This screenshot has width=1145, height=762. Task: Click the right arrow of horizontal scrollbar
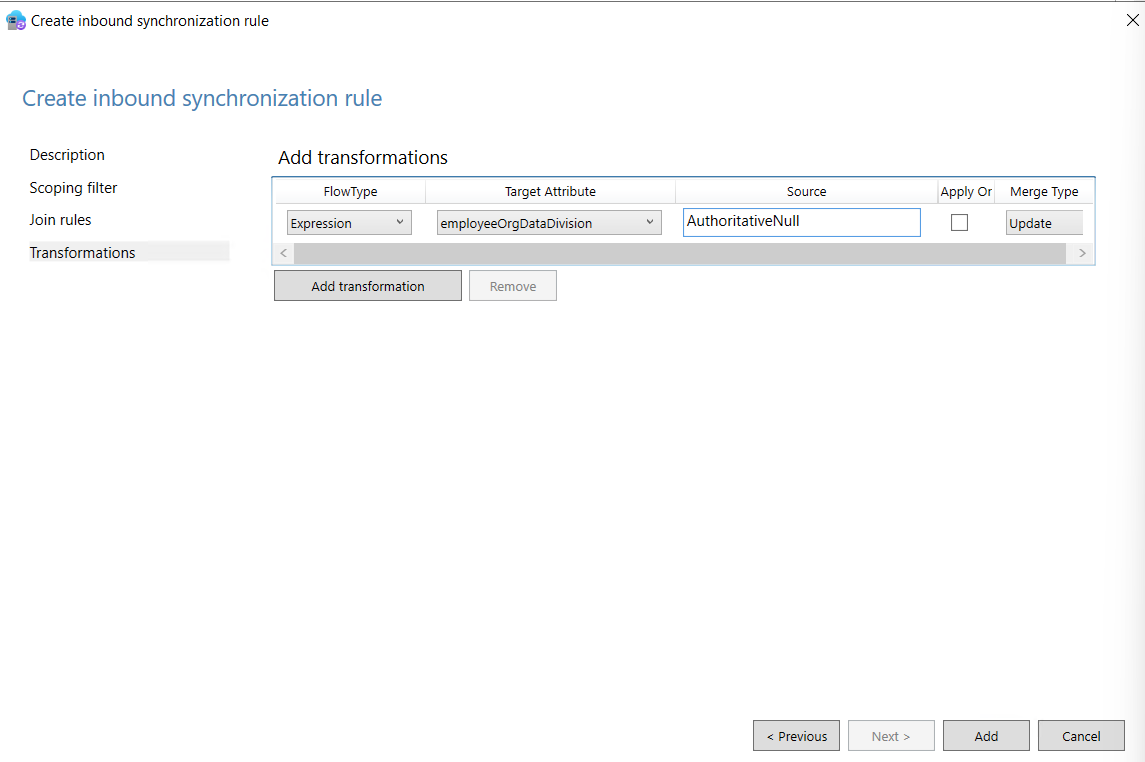1082,254
